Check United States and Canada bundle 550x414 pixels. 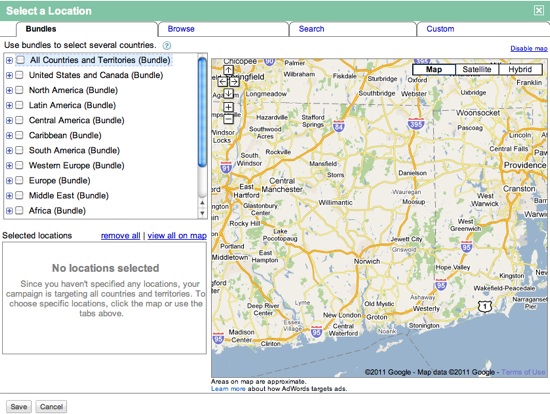19,75
